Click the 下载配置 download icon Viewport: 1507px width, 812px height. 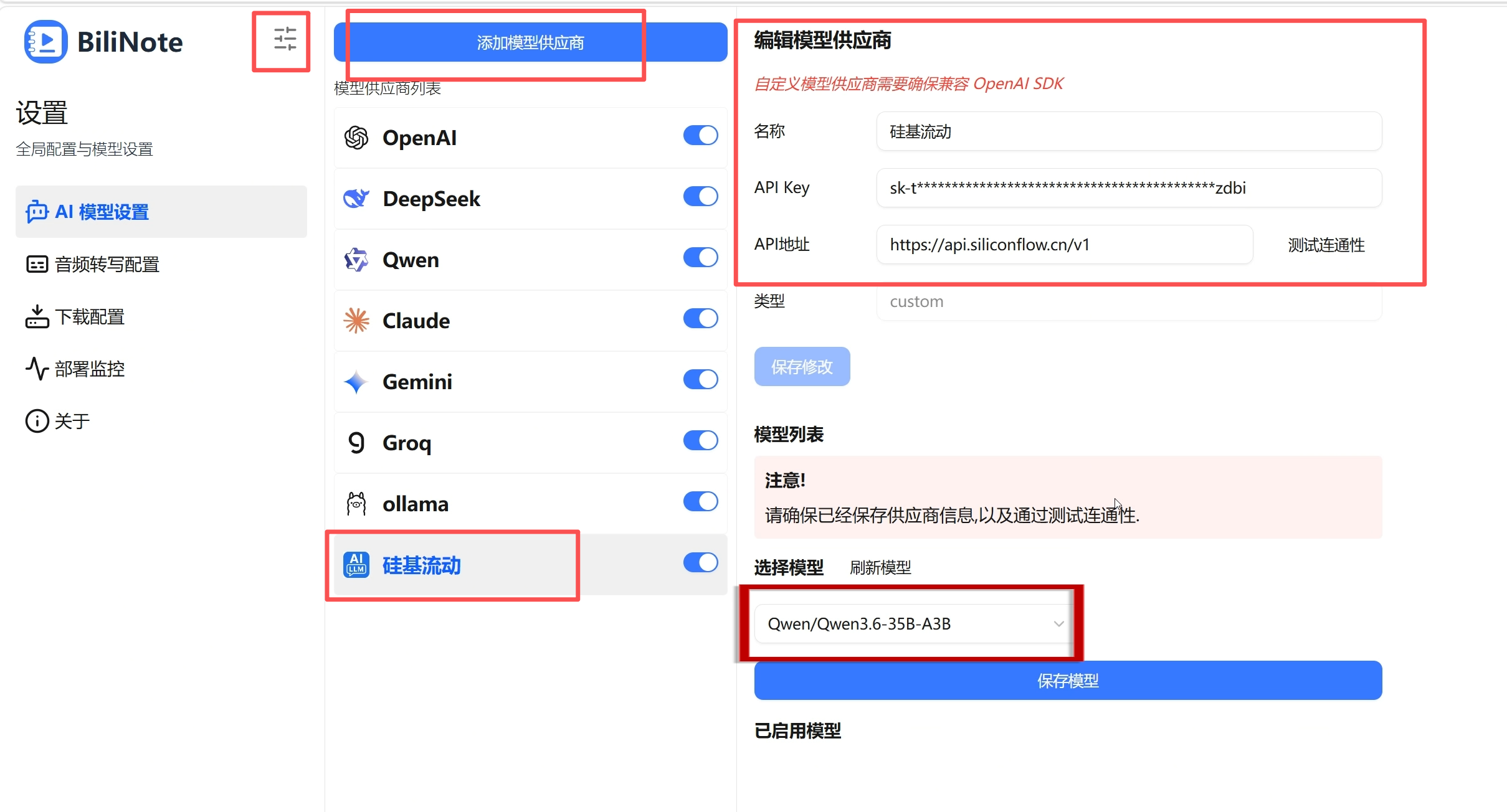click(x=37, y=316)
